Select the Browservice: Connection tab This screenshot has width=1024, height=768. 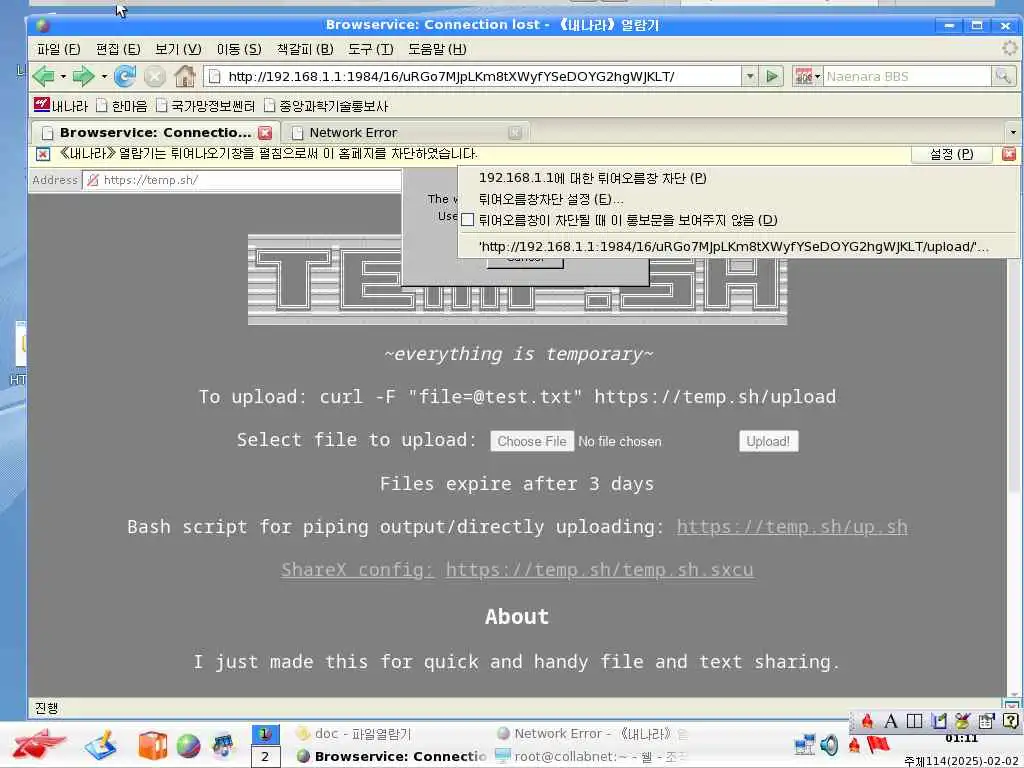(x=155, y=133)
